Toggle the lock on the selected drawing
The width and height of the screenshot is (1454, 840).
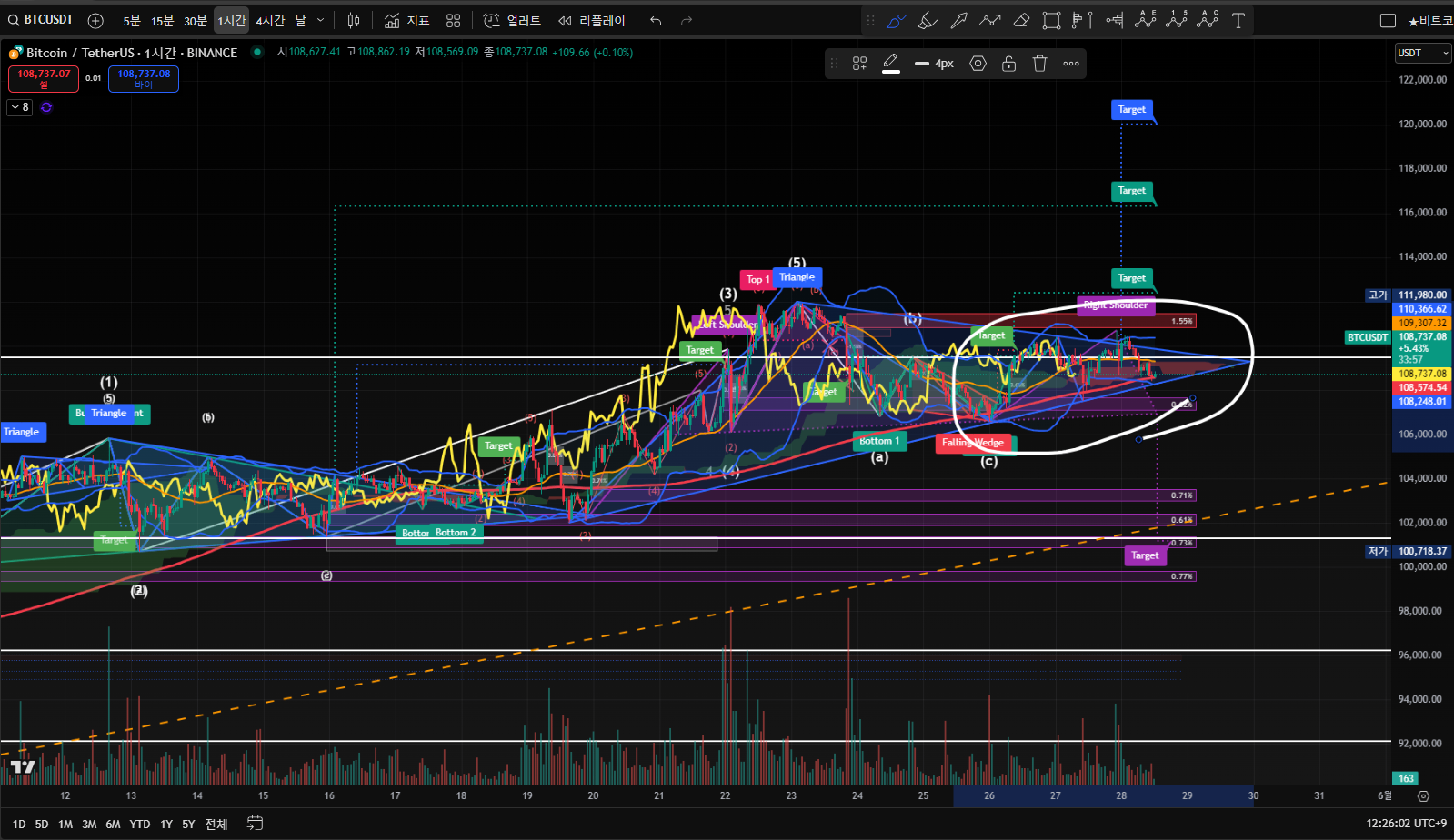(x=1008, y=64)
